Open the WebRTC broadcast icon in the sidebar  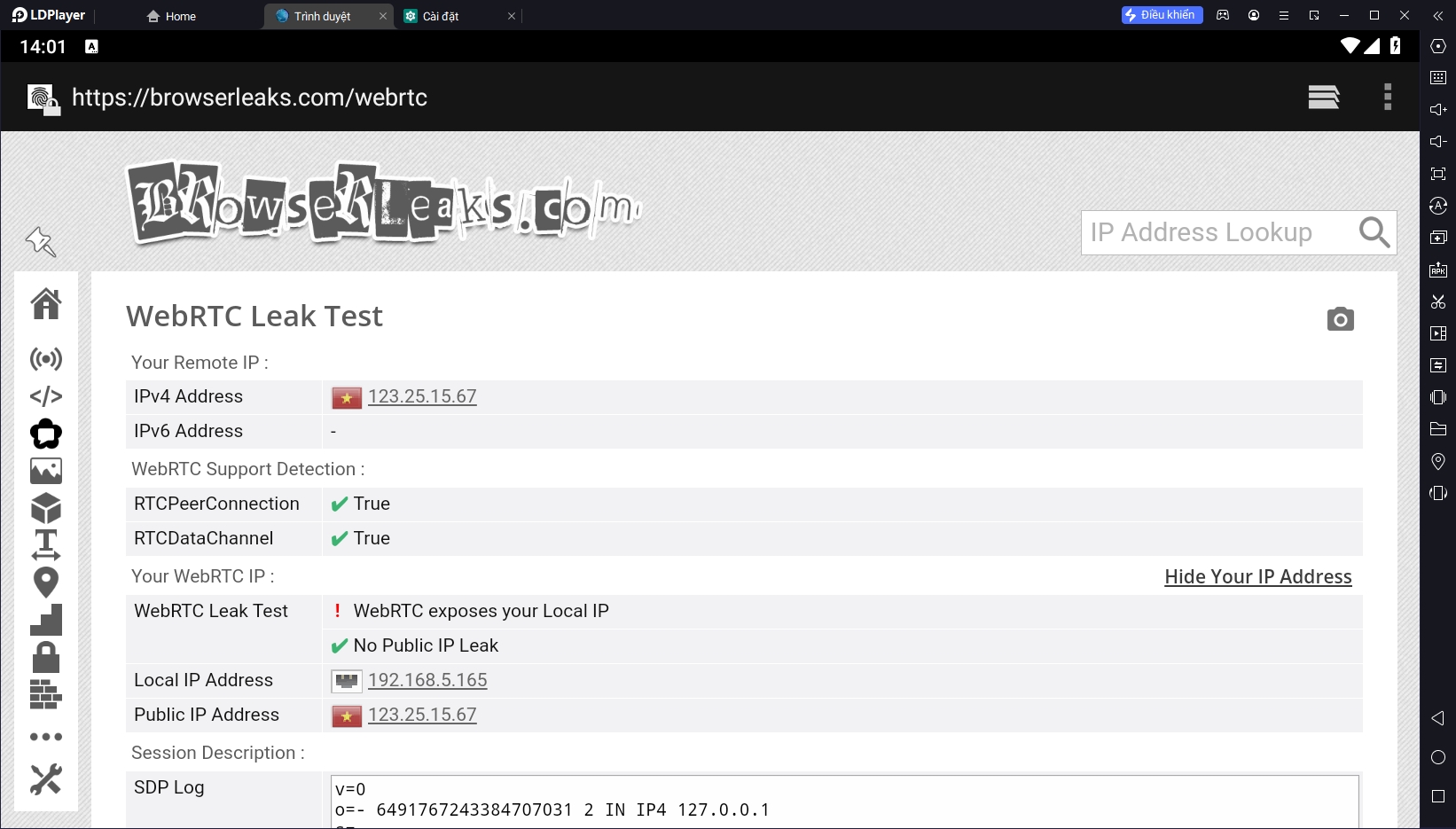[46, 359]
